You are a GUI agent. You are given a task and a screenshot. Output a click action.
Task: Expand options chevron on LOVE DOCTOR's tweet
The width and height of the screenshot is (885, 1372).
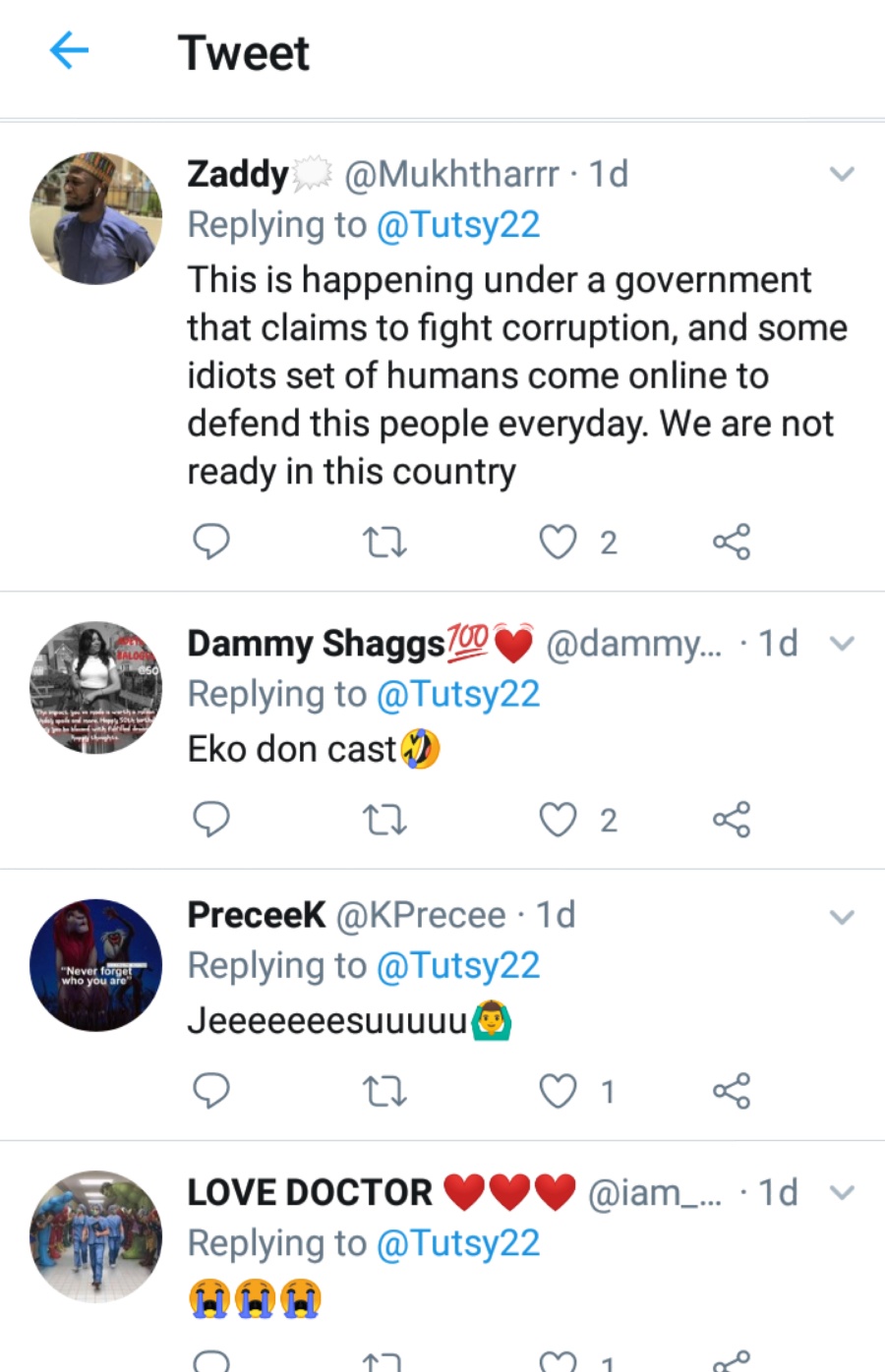[x=842, y=1193]
